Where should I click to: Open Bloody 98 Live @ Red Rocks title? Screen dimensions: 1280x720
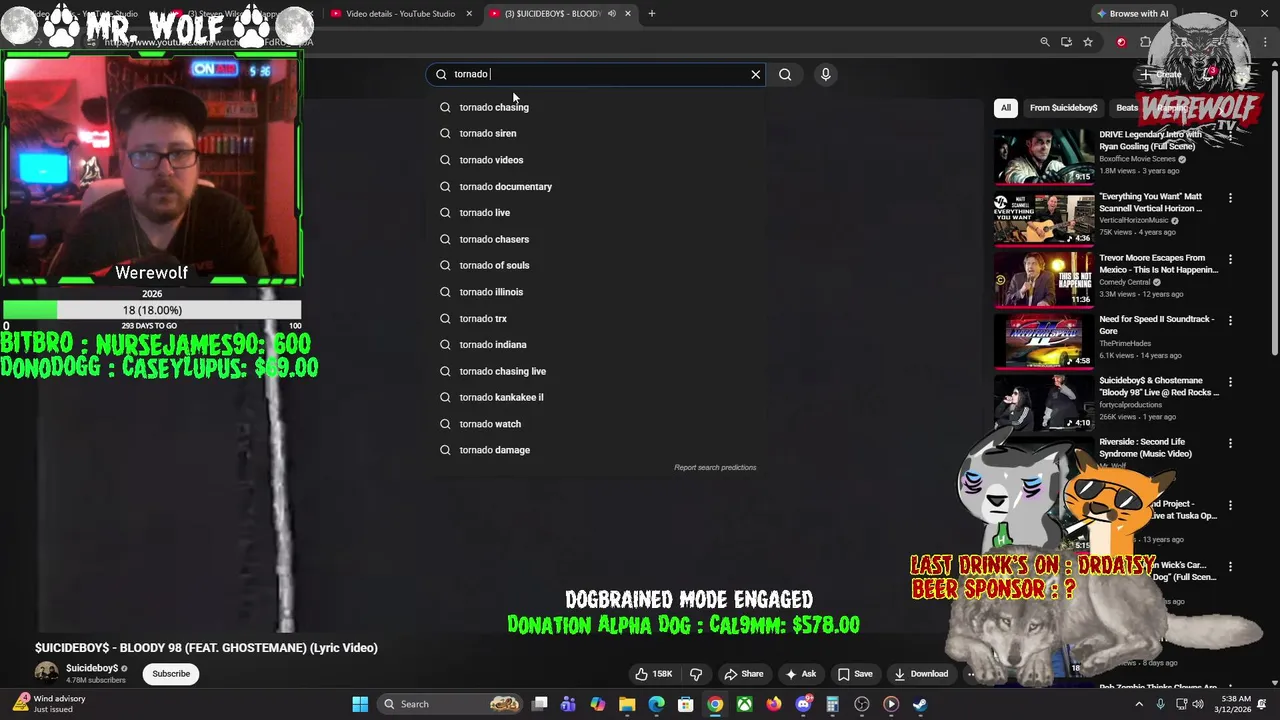(x=1159, y=386)
